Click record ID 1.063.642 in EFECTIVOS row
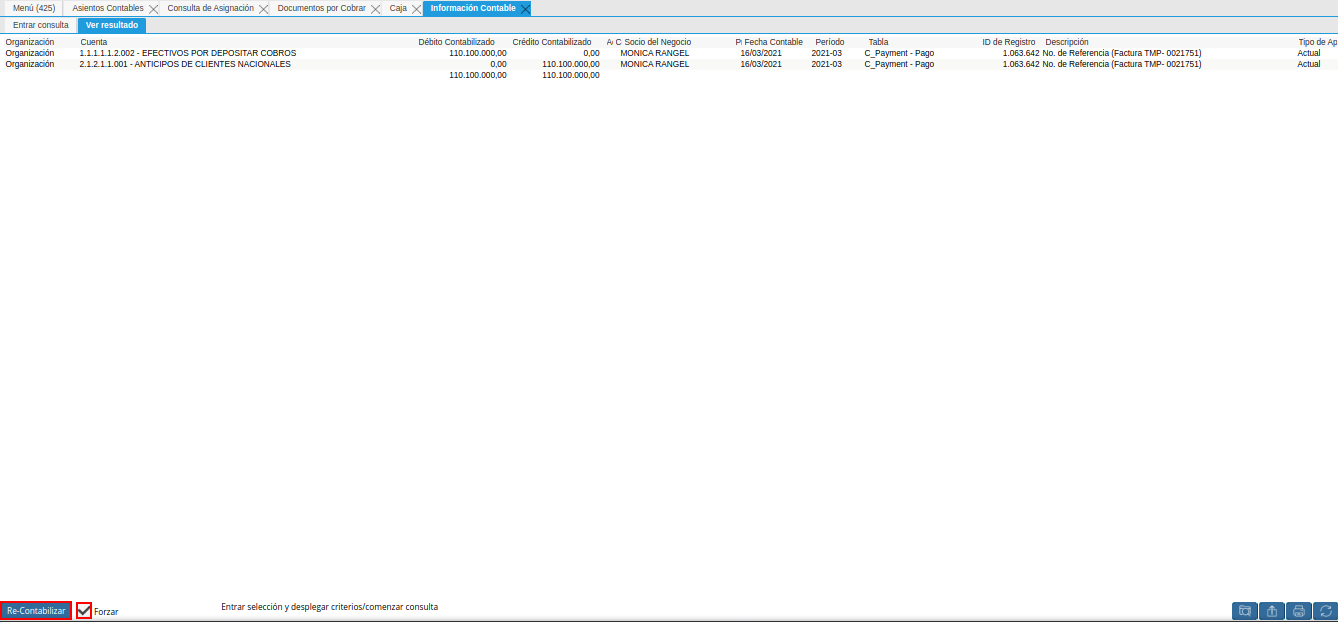The width and height of the screenshot is (1338, 622). (x=1021, y=53)
